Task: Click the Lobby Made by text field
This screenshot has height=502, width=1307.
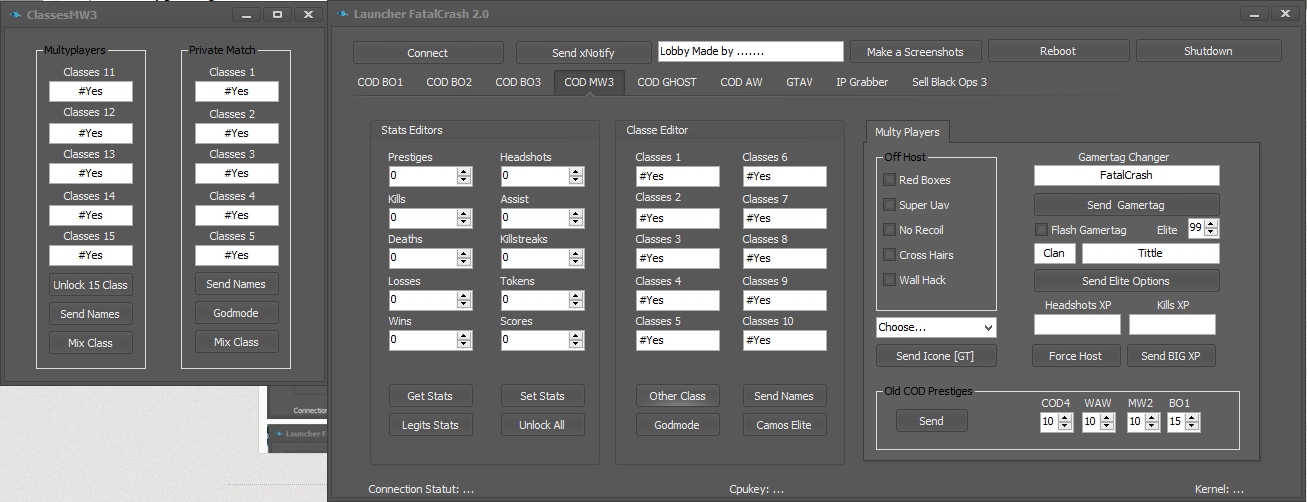Action: click(751, 51)
